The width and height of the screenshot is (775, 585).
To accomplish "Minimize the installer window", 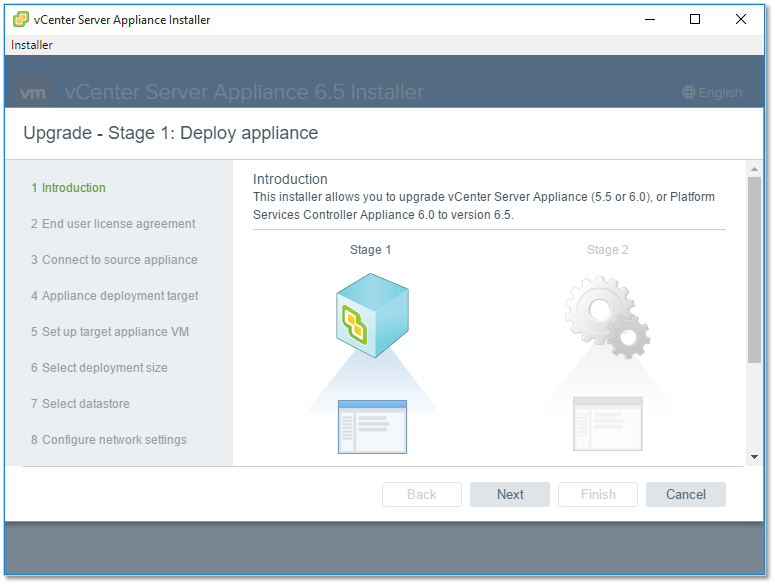I will tap(650, 20).
